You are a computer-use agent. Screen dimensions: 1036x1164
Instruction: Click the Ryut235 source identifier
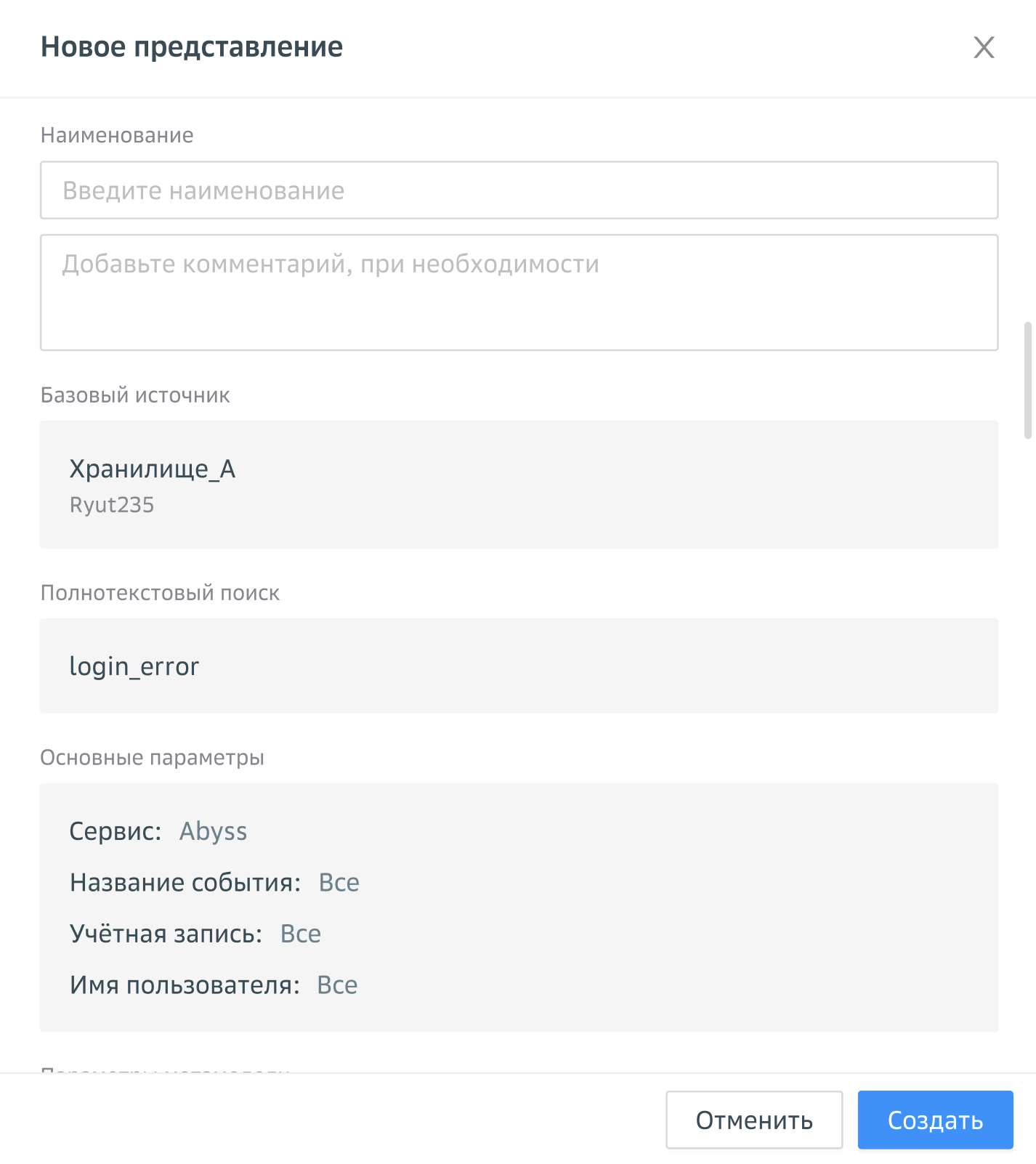pyautogui.click(x=112, y=505)
